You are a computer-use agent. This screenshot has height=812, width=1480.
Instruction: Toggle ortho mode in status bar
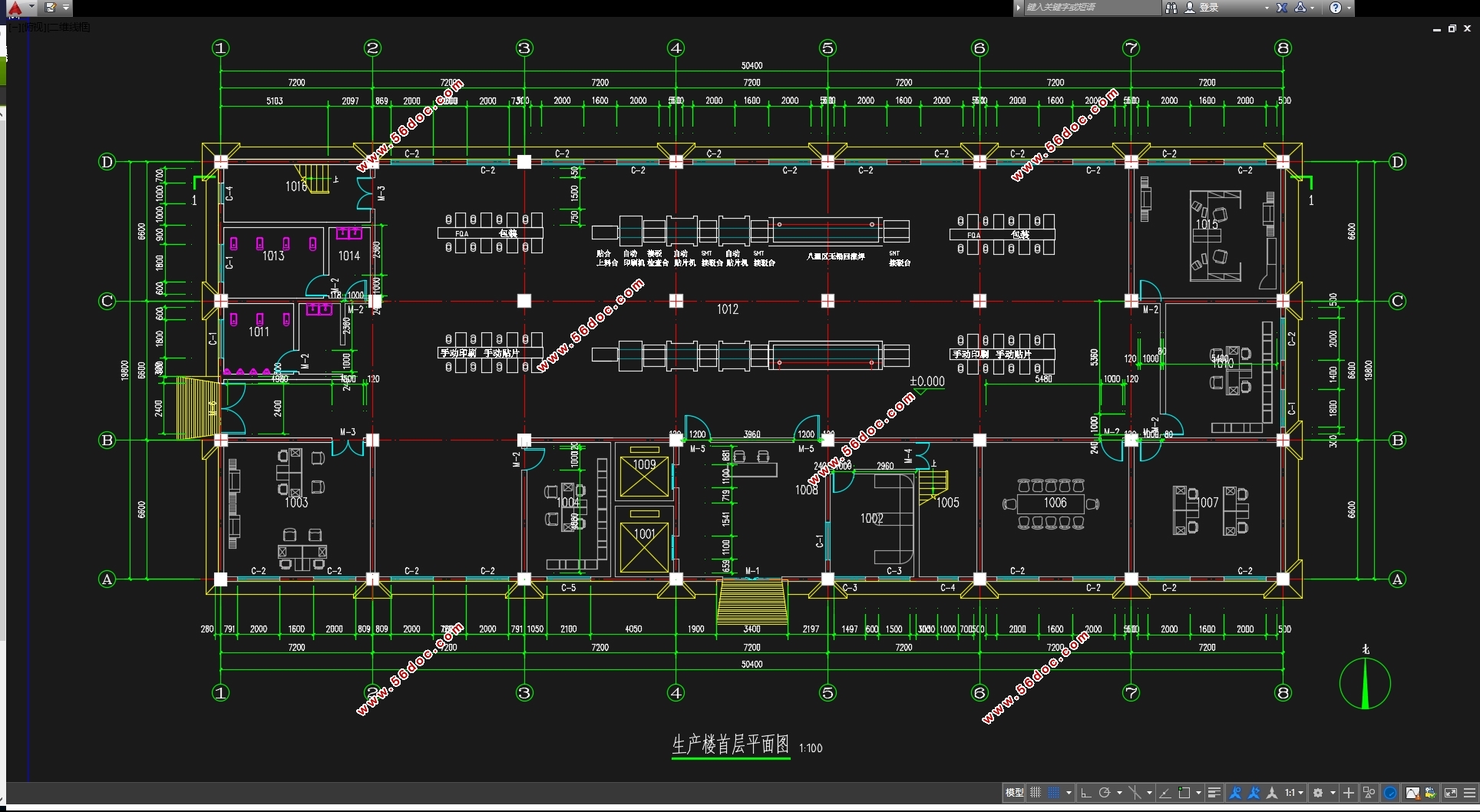click(1085, 793)
